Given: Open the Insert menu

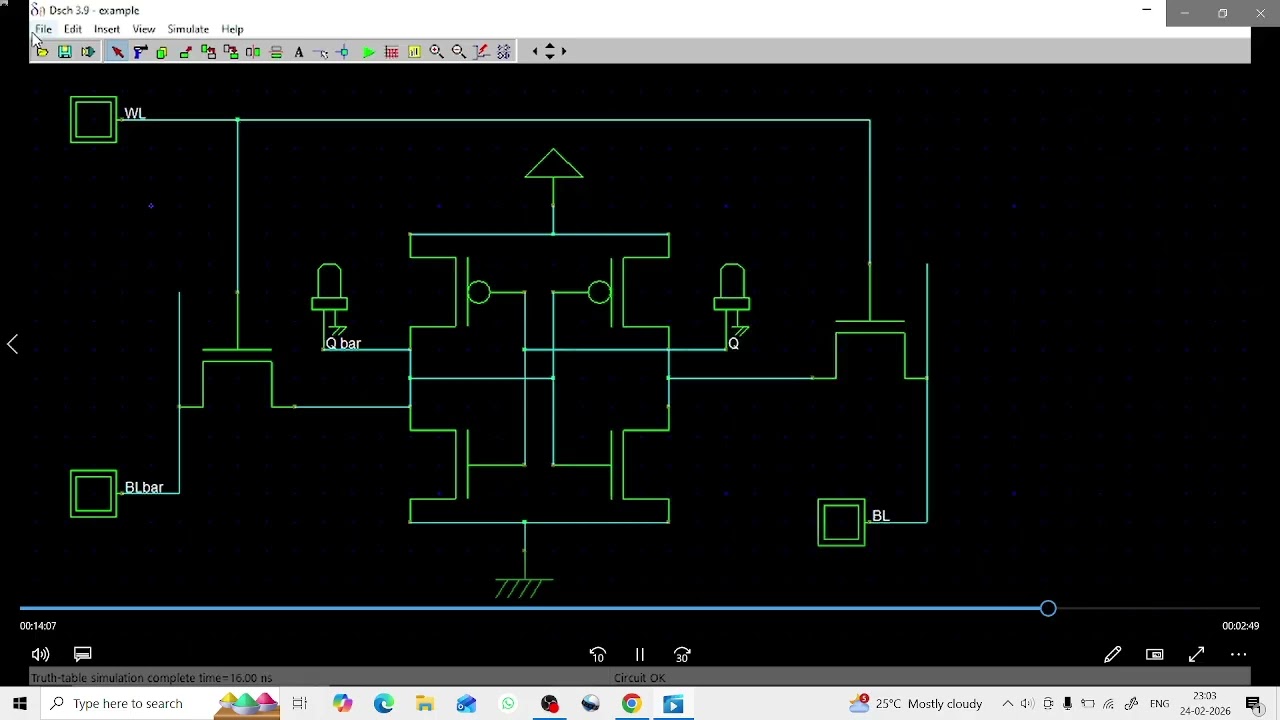Looking at the screenshot, I should pyautogui.click(x=107, y=29).
